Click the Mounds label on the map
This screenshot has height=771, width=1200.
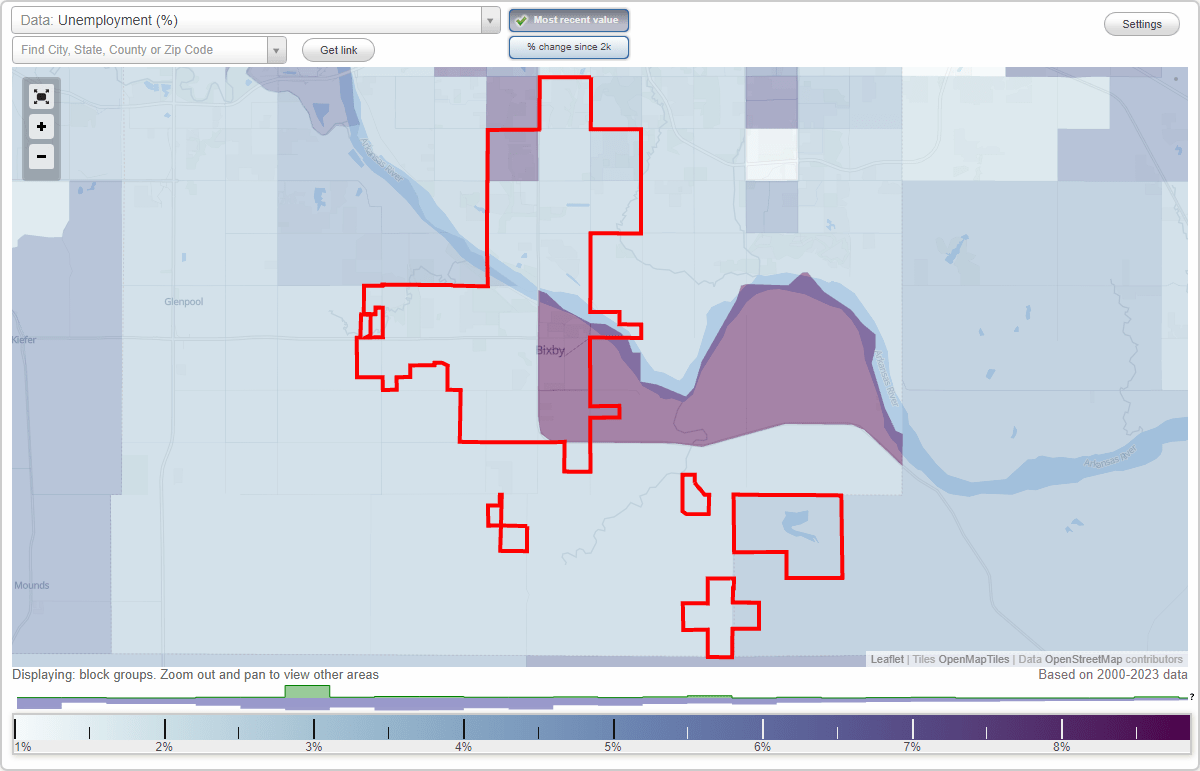coord(32,585)
